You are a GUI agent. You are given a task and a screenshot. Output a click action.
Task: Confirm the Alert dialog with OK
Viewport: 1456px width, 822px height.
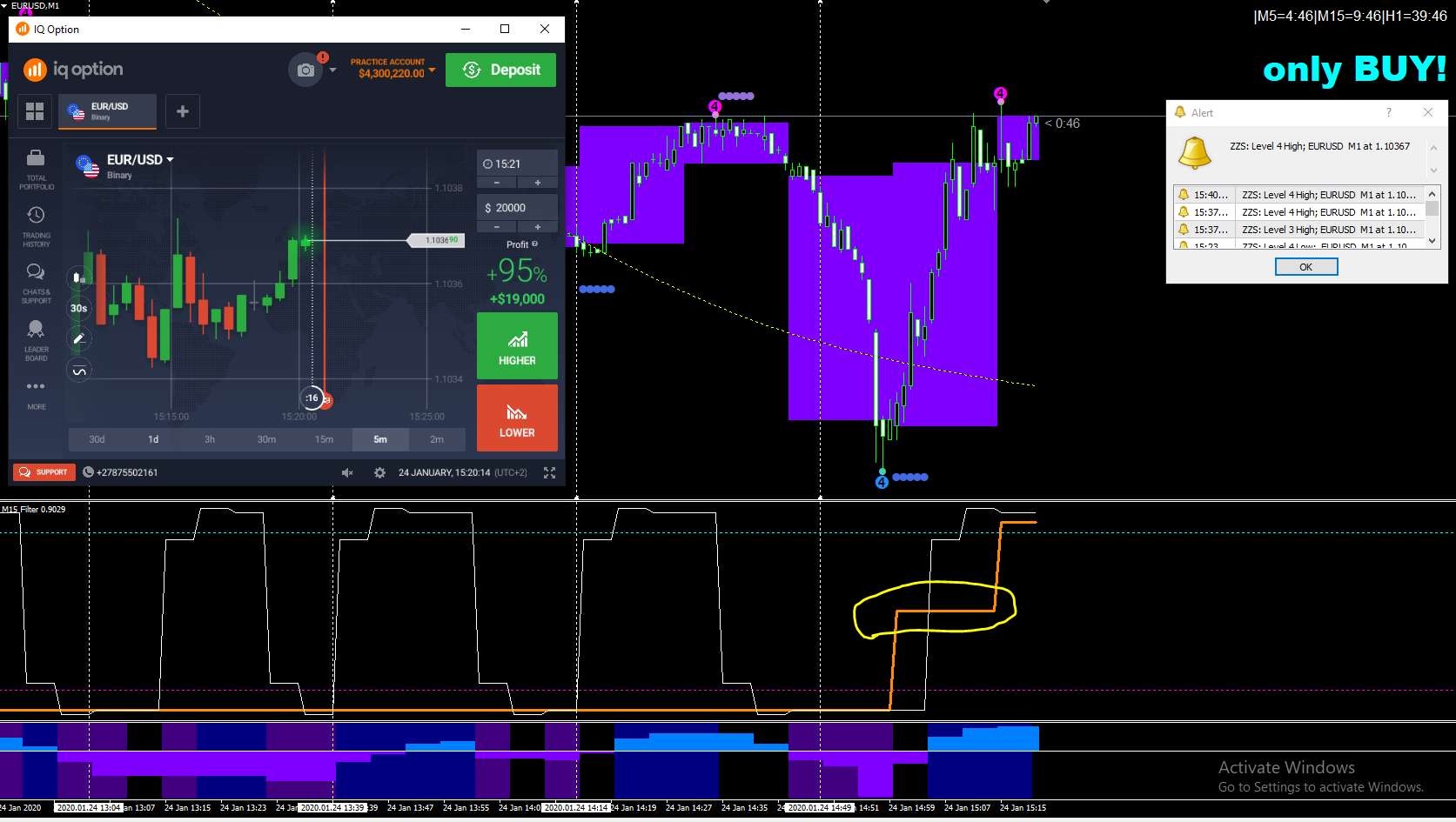(x=1306, y=267)
